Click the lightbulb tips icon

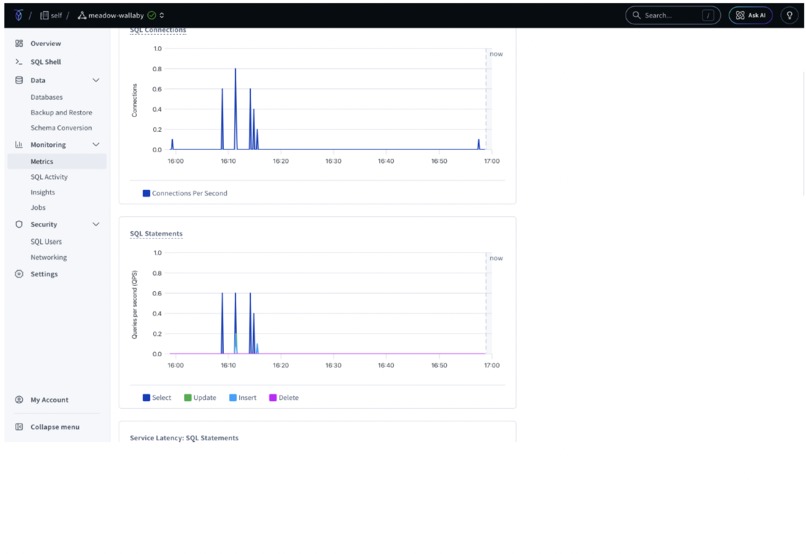click(x=790, y=15)
